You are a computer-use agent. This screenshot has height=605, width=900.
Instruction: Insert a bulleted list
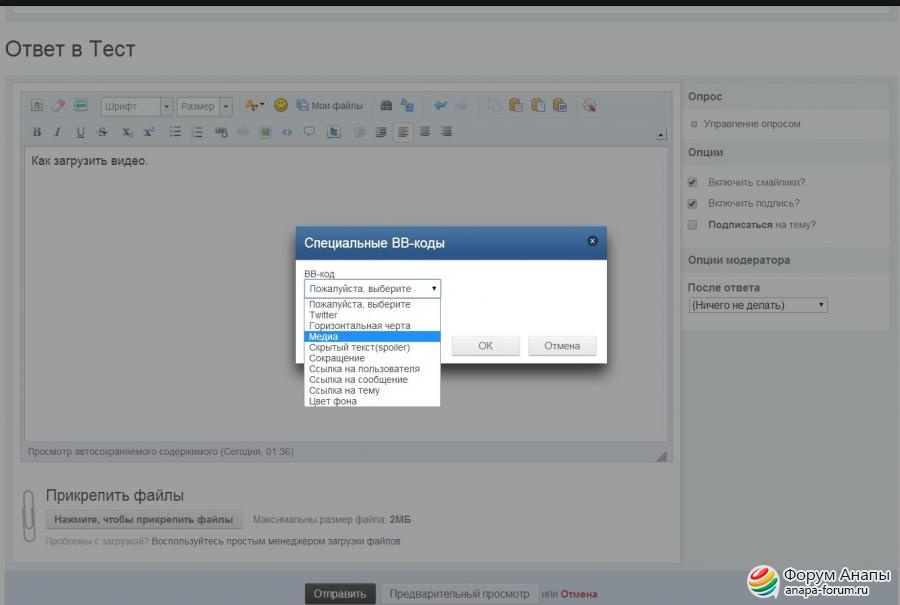pos(175,132)
